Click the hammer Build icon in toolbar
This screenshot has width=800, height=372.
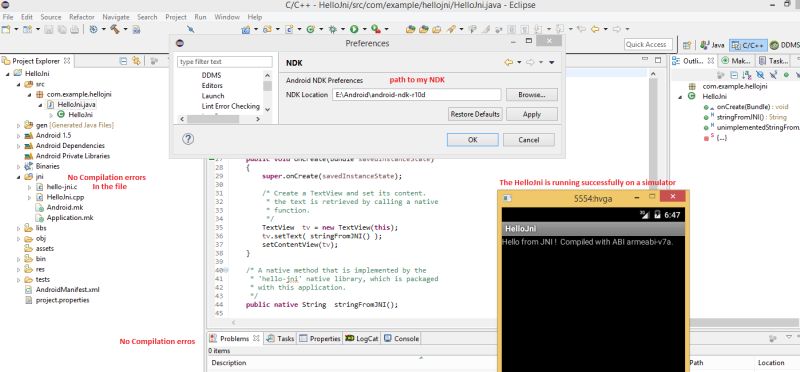coord(114,30)
